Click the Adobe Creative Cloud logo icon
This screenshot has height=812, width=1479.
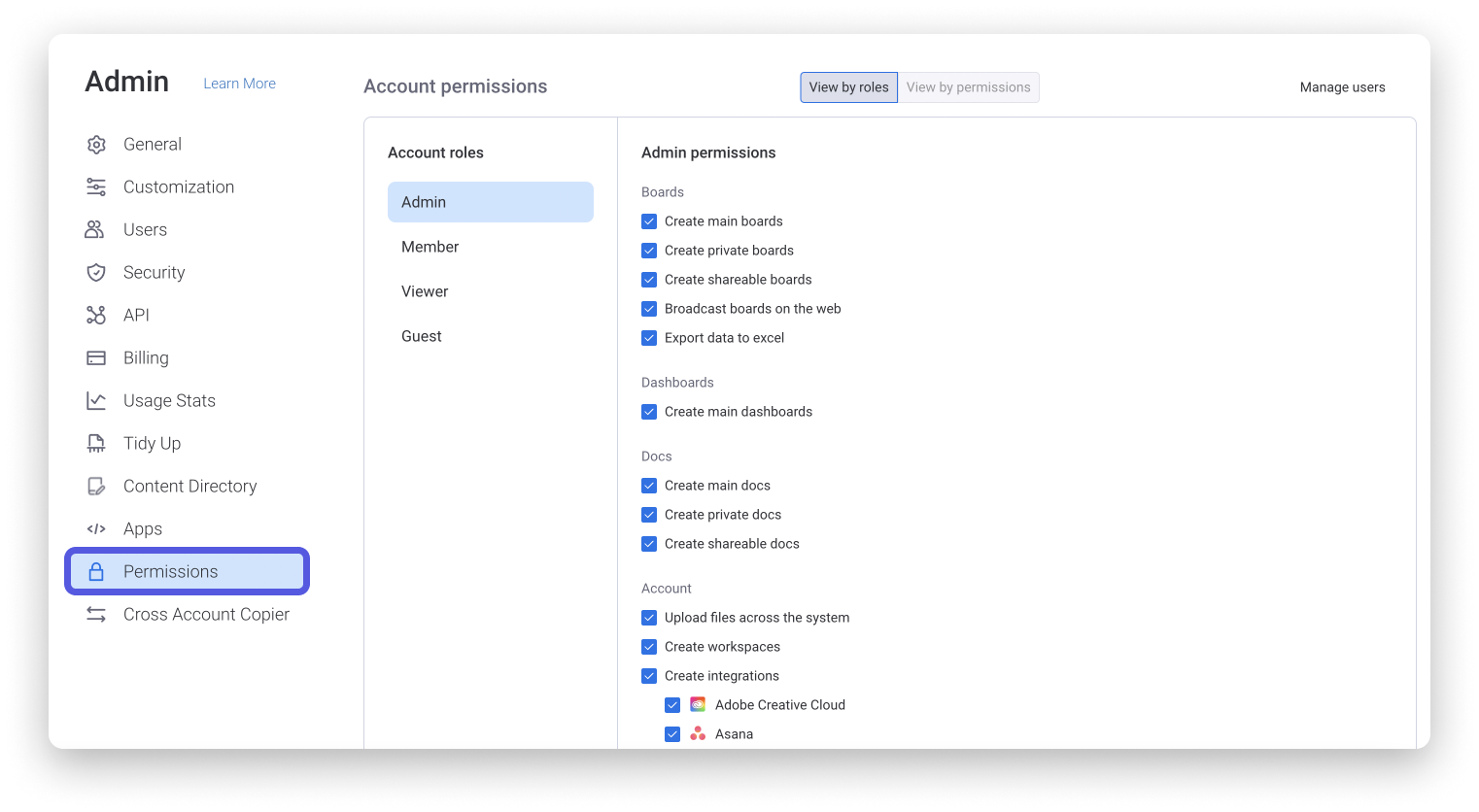pyautogui.click(x=698, y=705)
